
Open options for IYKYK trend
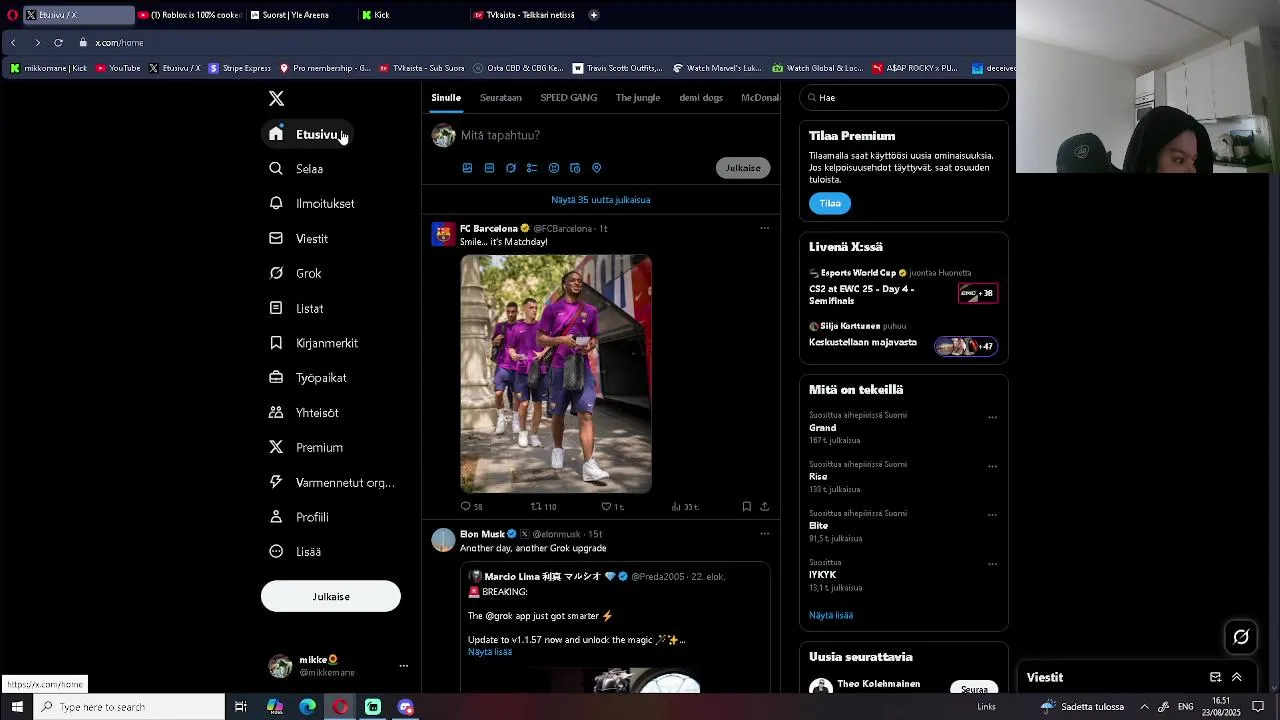pyautogui.click(x=993, y=564)
